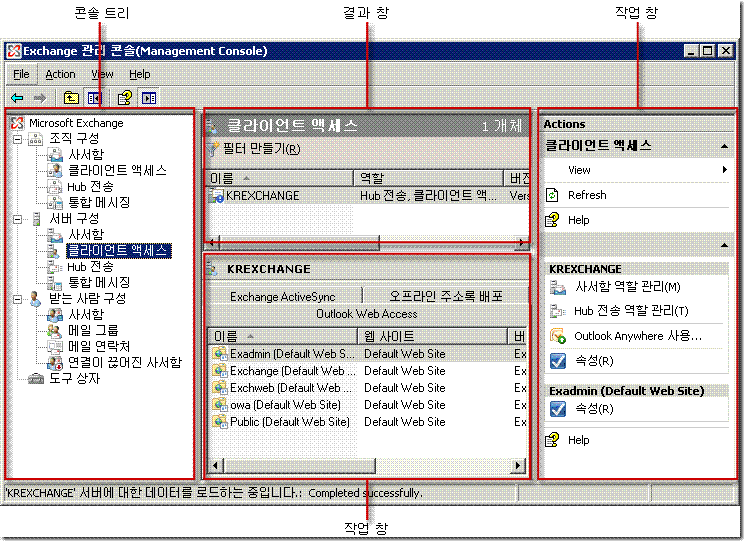This screenshot has width=744, height=541.
Task: Click the Up one level folder icon
Action: click(71, 98)
